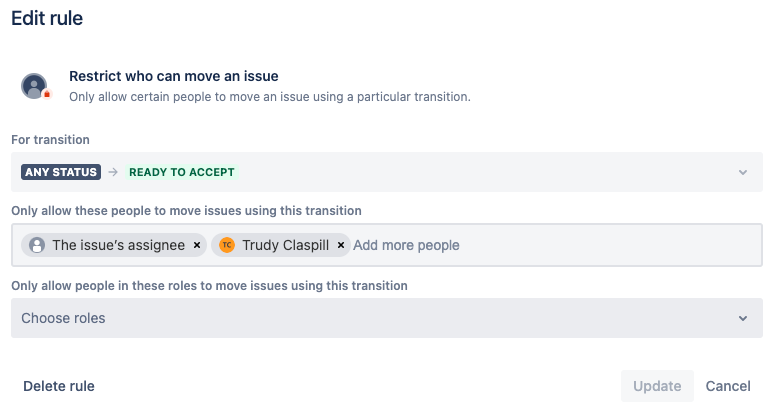Click the Update button
This screenshot has height=416, width=775.
point(657,386)
